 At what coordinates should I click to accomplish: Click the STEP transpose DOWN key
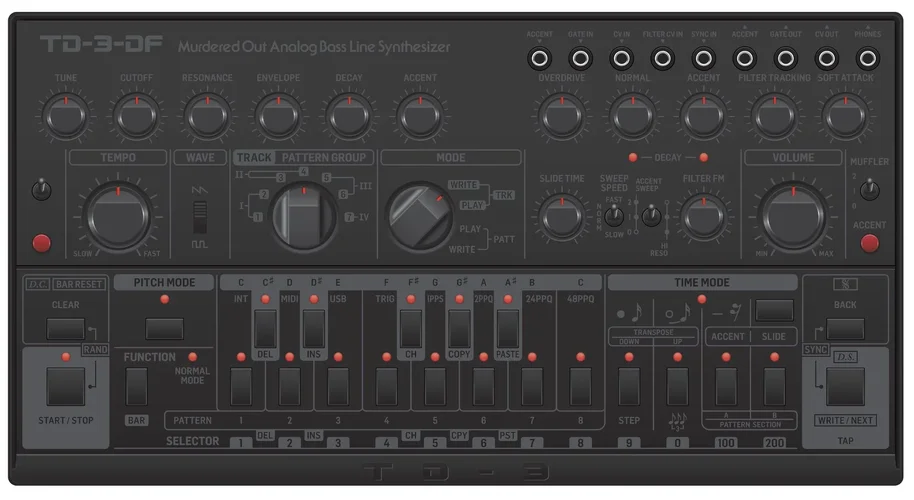point(629,386)
